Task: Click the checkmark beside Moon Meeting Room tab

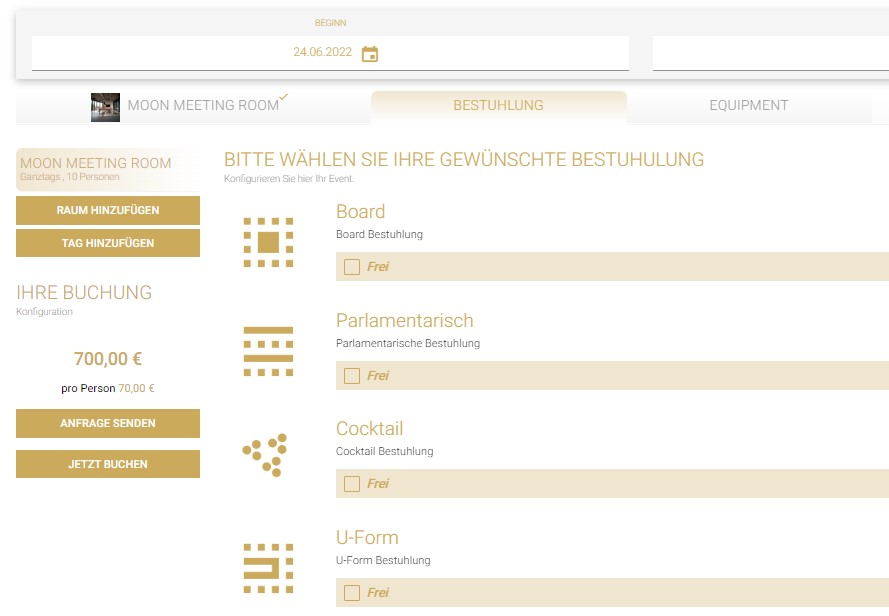Action: tap(283, 97)
